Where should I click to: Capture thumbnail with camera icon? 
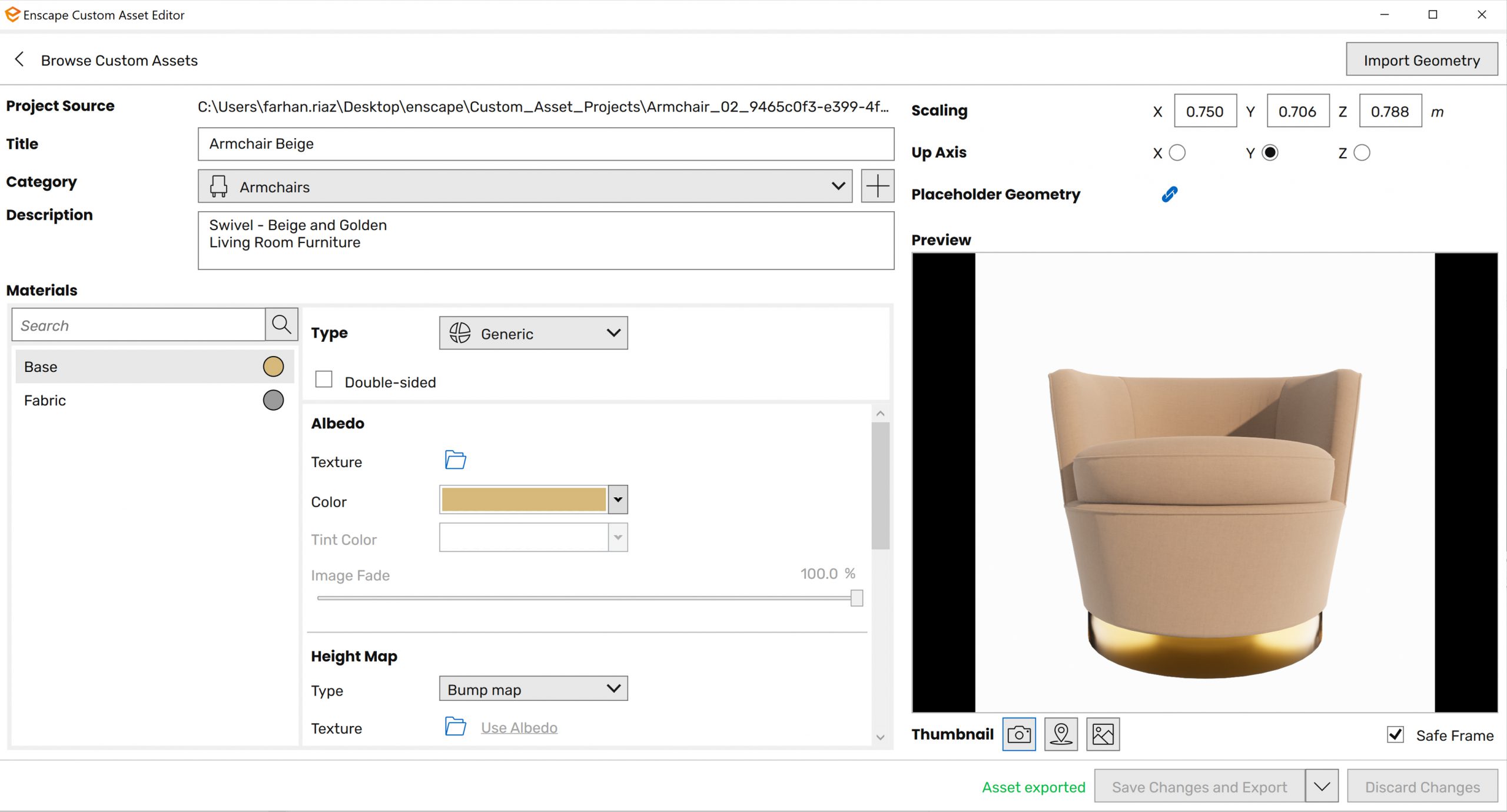[x=1018, y=734]
